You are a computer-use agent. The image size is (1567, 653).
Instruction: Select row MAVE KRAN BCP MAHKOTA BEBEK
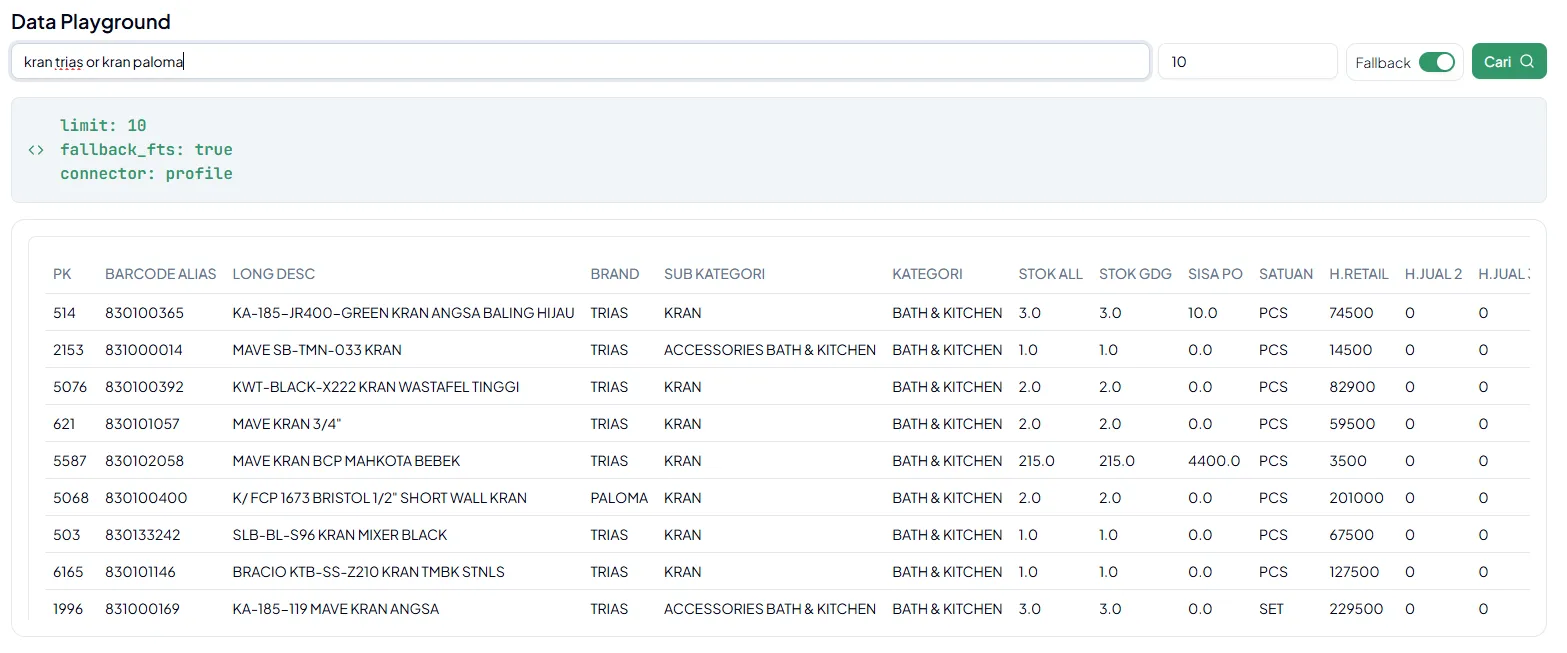coord(788,461)
